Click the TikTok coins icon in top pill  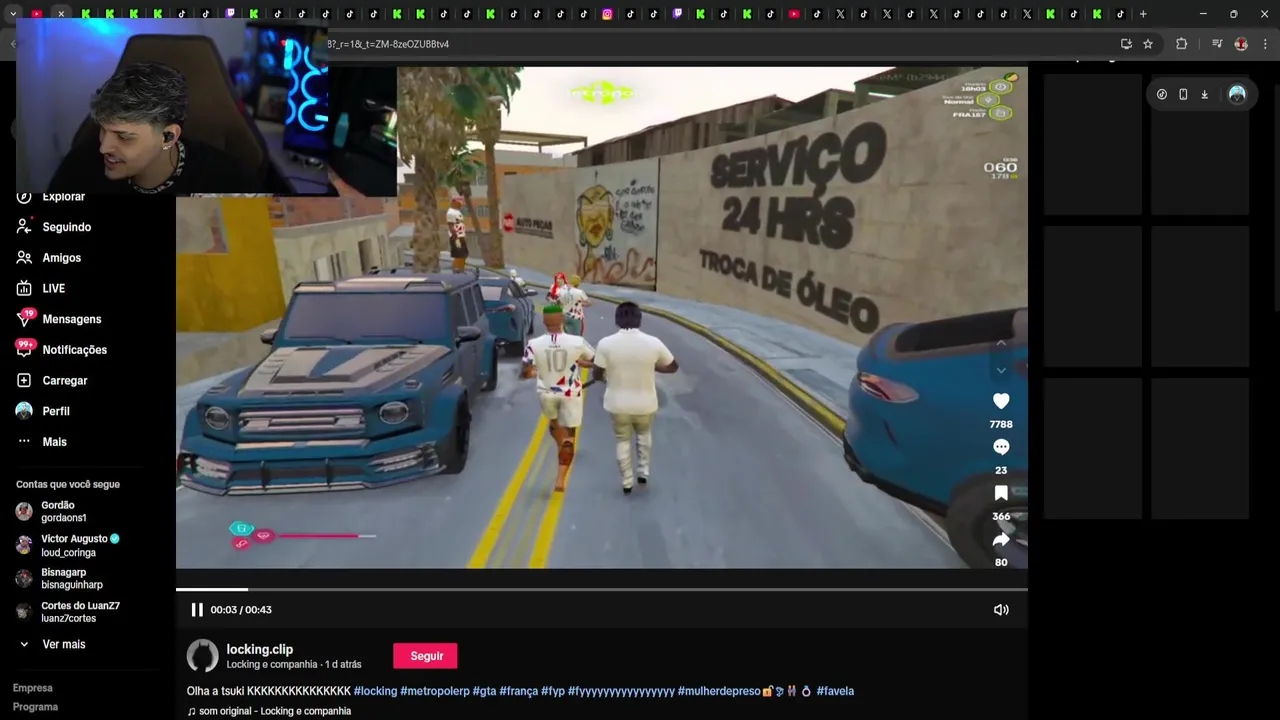tap(1161, 94)
